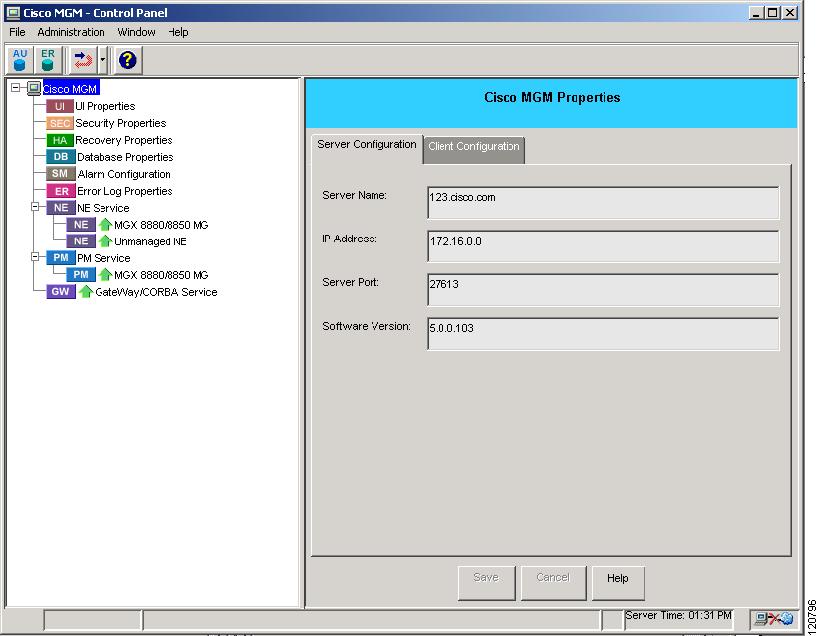Image resolution: width=821 pixels, height=636 pixels.
Task: Click the SM icon for Alarm Configuration
Action: click(61, 174)
